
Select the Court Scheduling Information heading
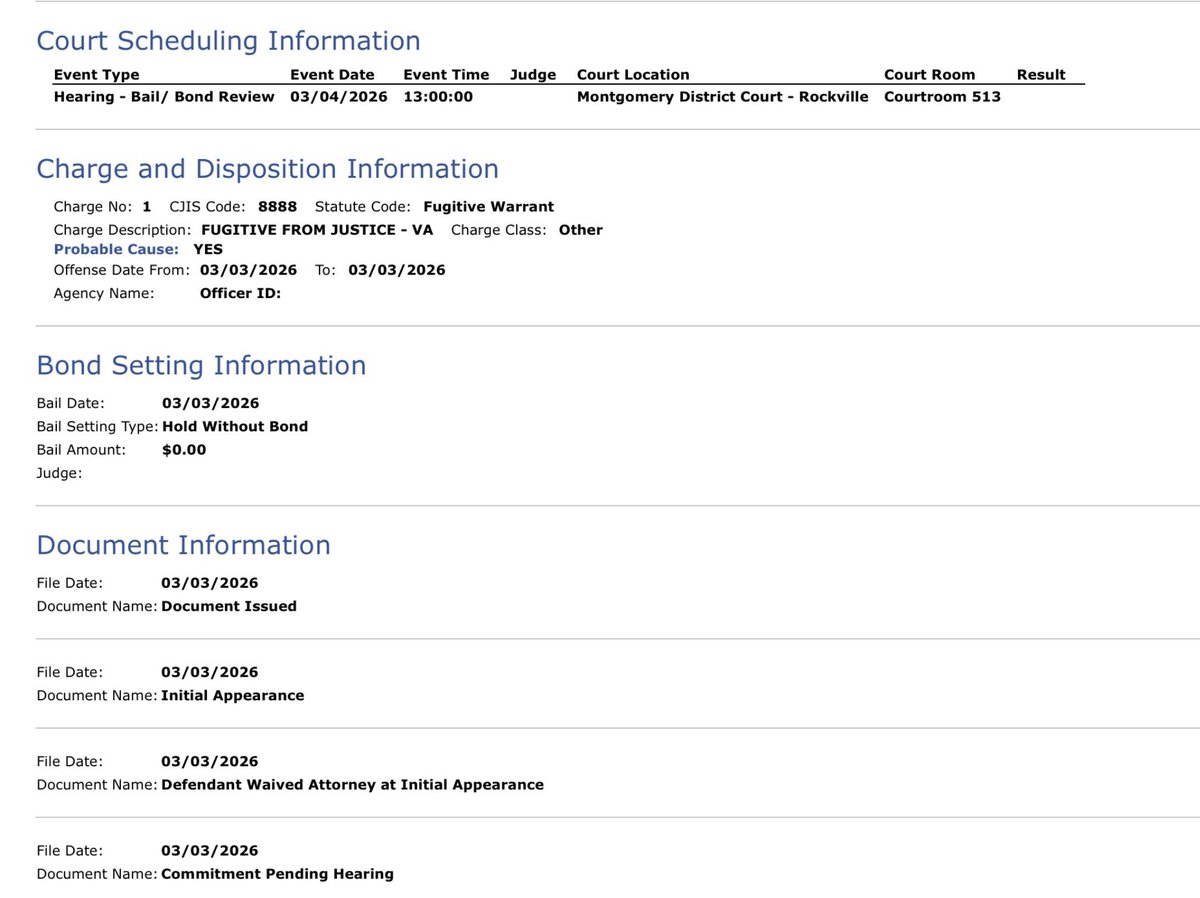click(228, 41)
